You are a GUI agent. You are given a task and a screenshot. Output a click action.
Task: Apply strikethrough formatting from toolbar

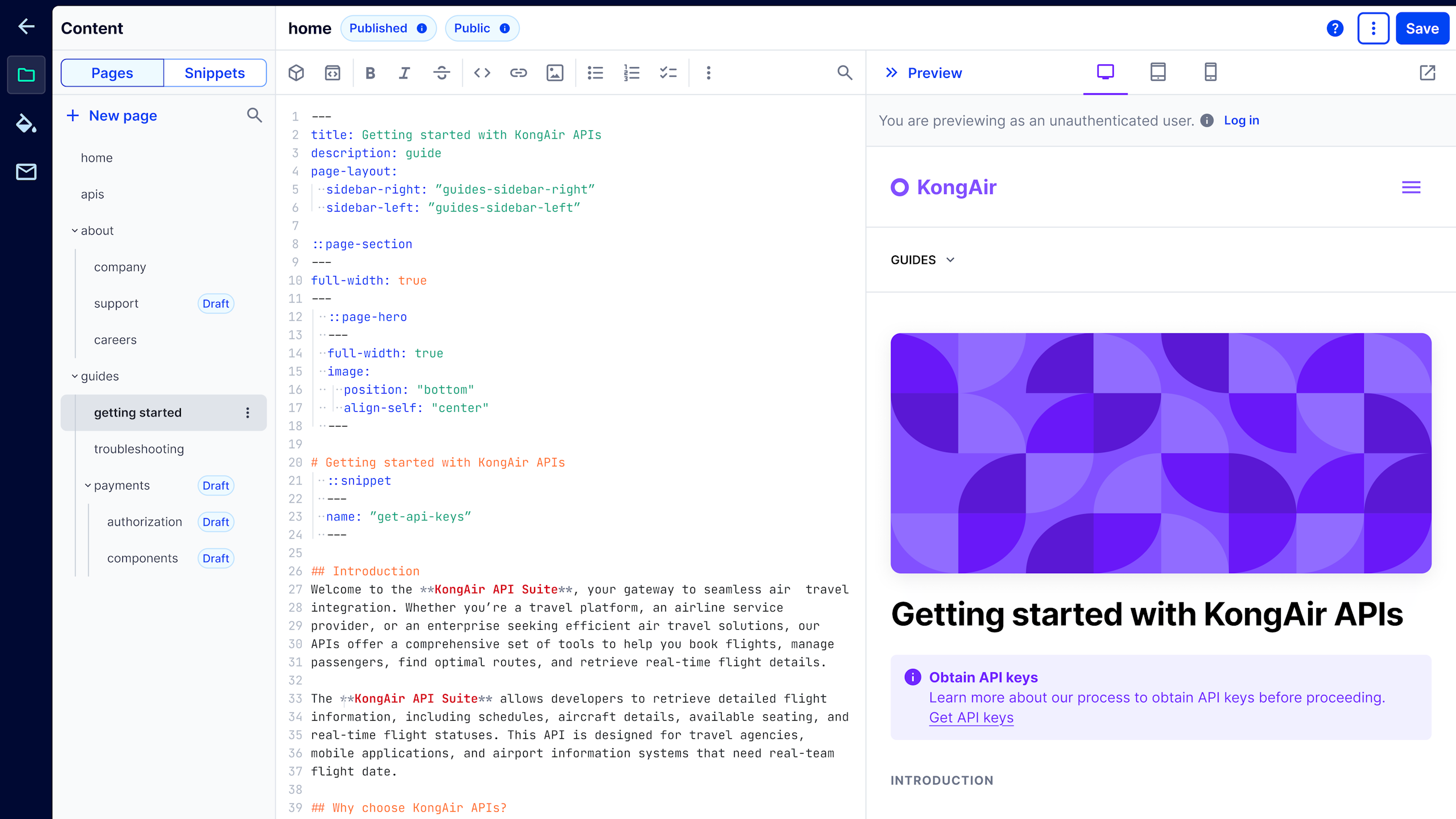(x=441, y=73)
